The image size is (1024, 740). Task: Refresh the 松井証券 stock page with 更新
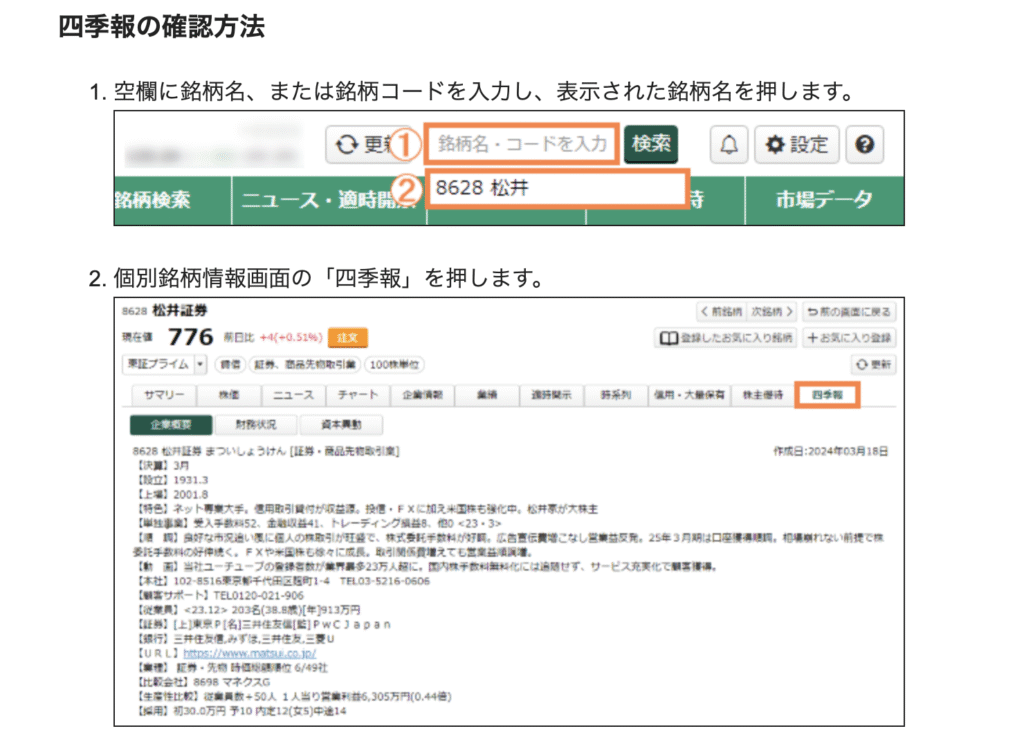[873, 364]
